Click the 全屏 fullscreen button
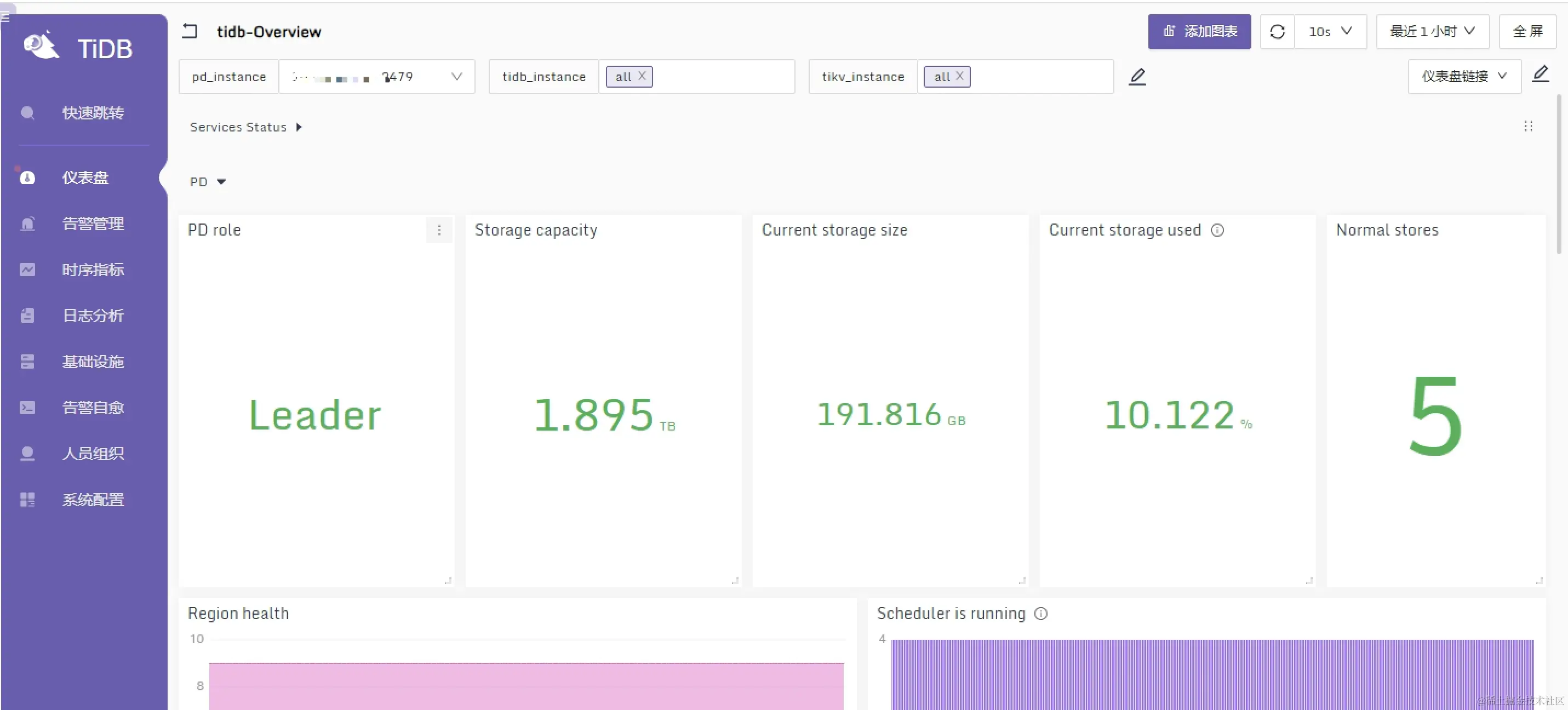The image size is (1568, 710). click(x=1527, y=32)
